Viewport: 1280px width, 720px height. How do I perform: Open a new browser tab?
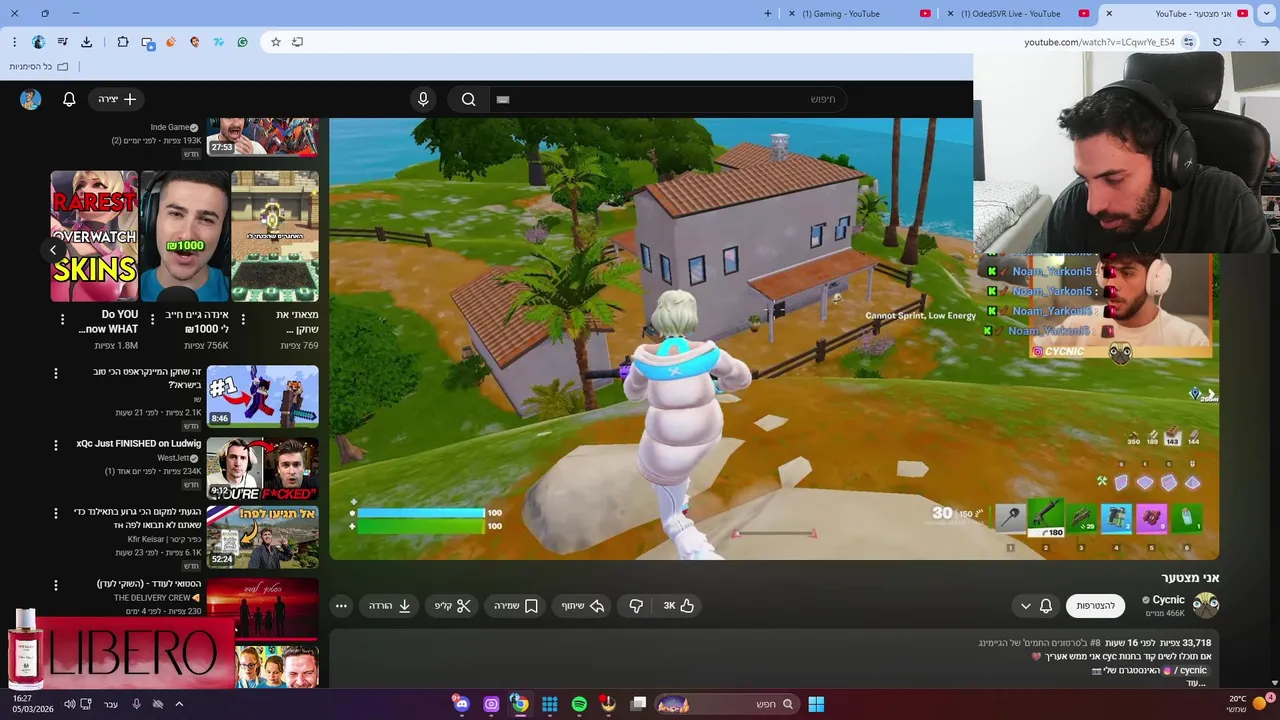click(x=768, y=14)
